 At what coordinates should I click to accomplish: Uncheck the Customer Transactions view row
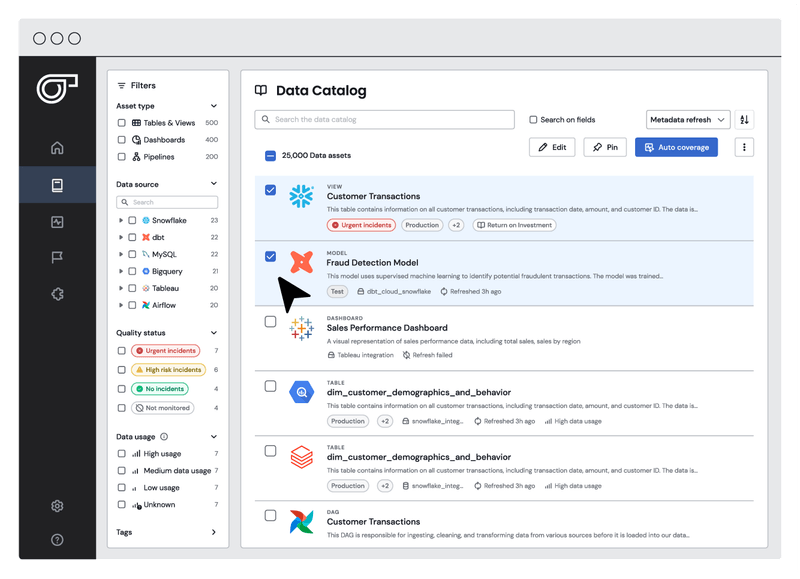270,190
